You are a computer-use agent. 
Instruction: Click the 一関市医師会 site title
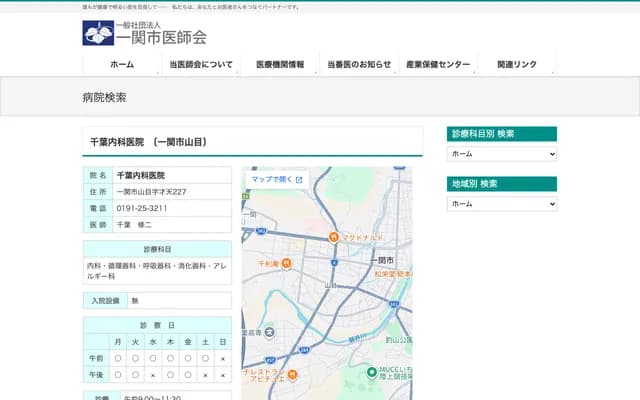(x=161, y=38)
